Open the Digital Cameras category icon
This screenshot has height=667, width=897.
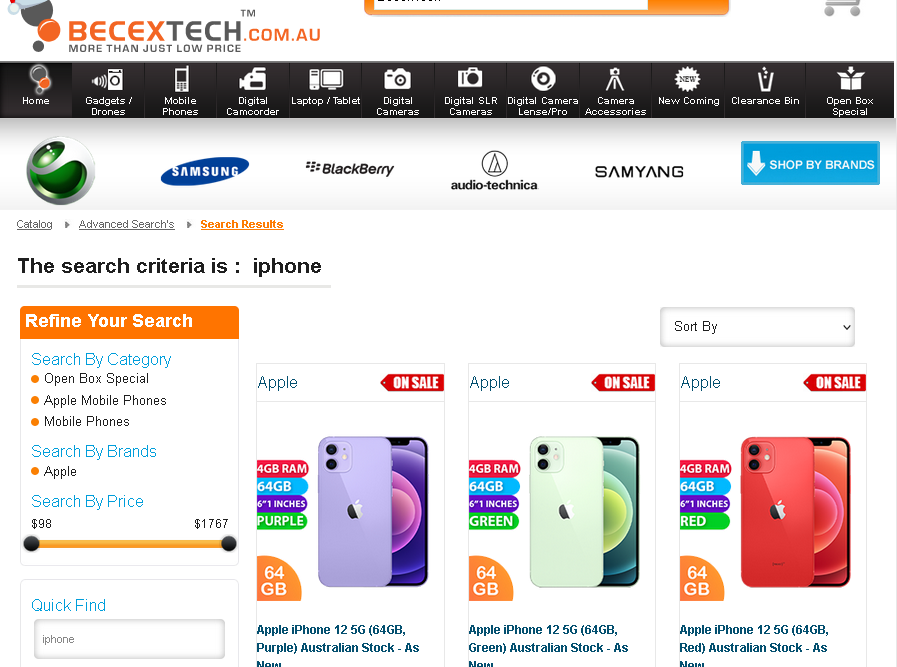(x=398, y=79)
